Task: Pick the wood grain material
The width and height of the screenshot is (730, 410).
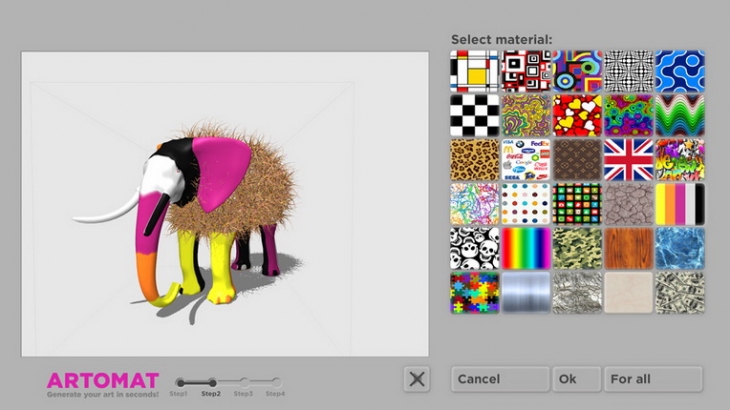Action: [x=629, y=249]
